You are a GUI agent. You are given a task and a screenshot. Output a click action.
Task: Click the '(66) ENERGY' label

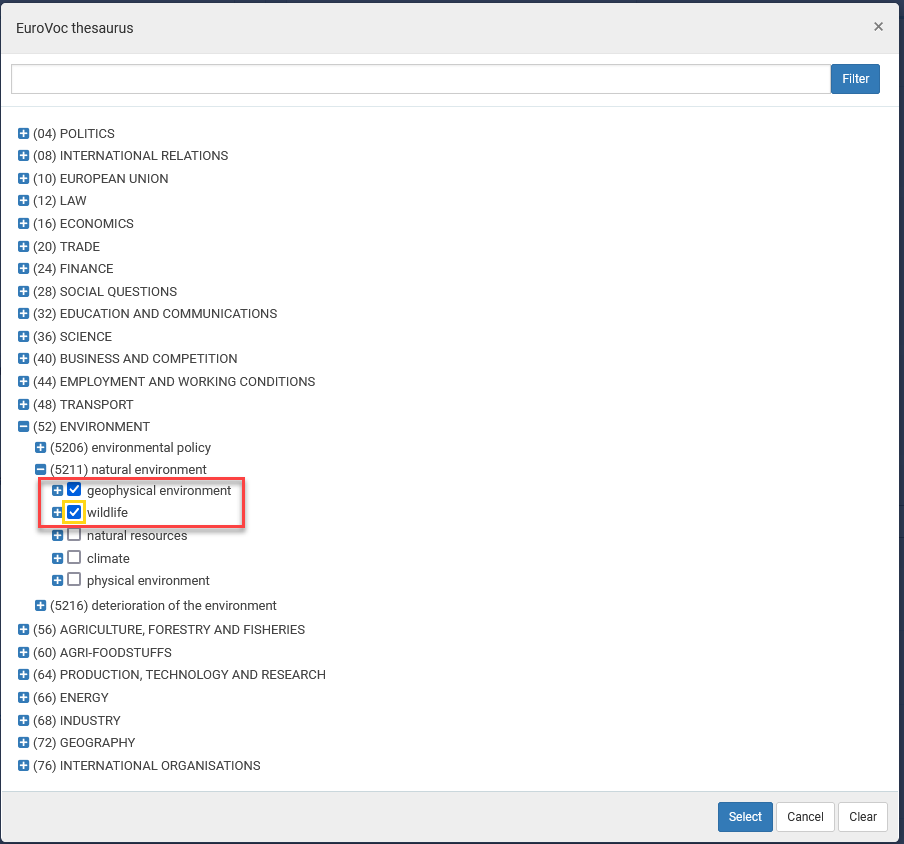point(71,698)
